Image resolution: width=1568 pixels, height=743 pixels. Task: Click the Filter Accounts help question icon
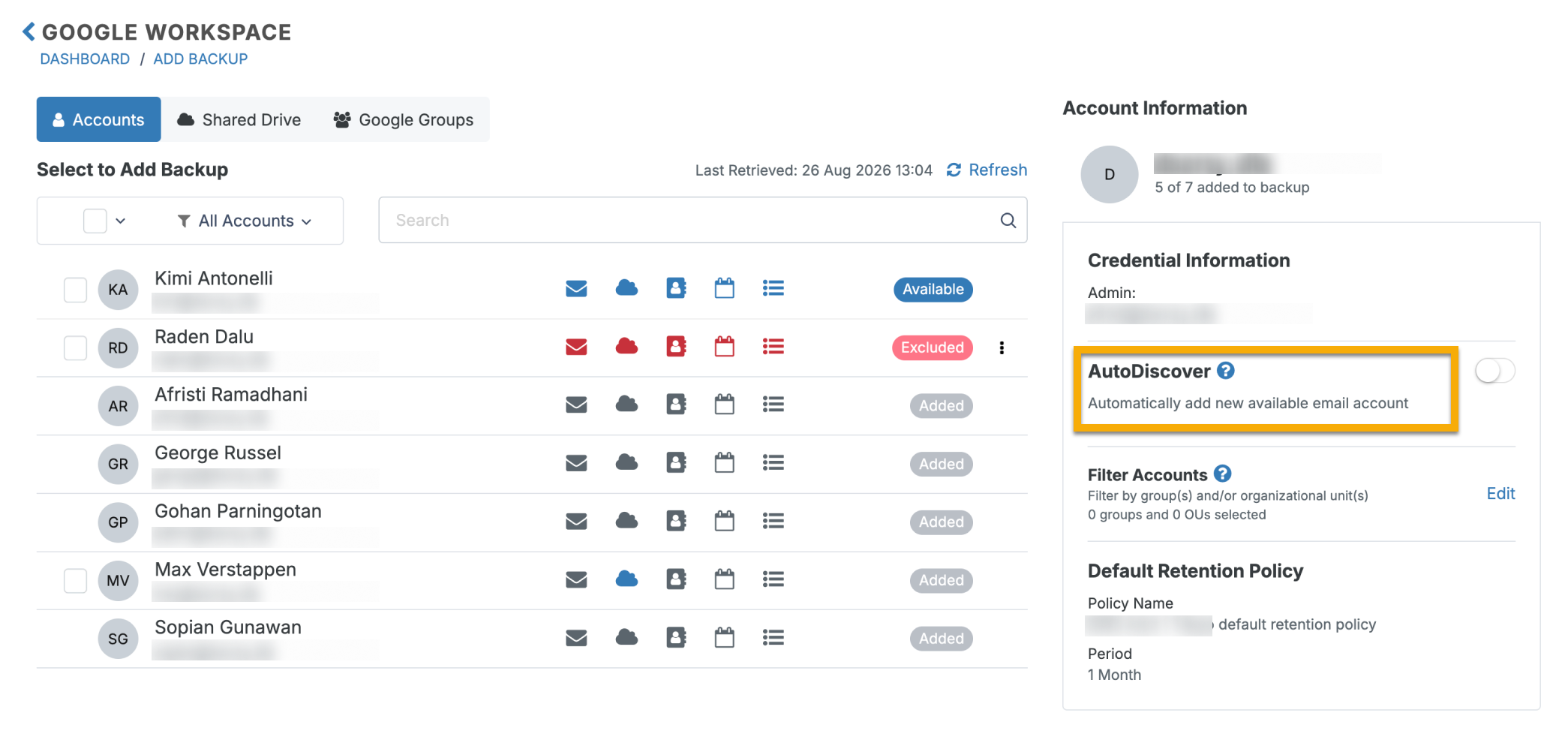coord(1222,474)
